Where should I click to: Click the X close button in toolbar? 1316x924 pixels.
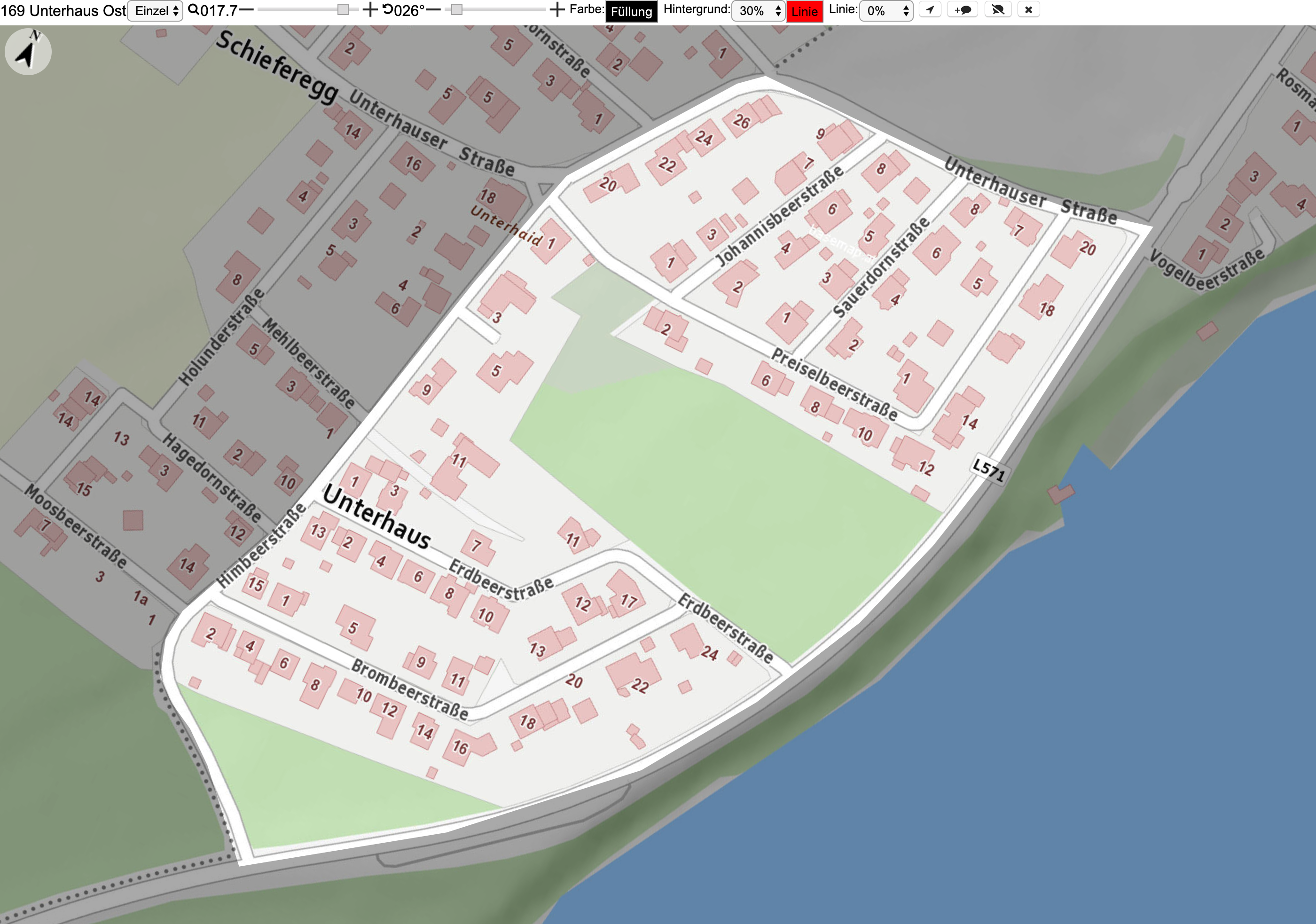(1028, 10)
